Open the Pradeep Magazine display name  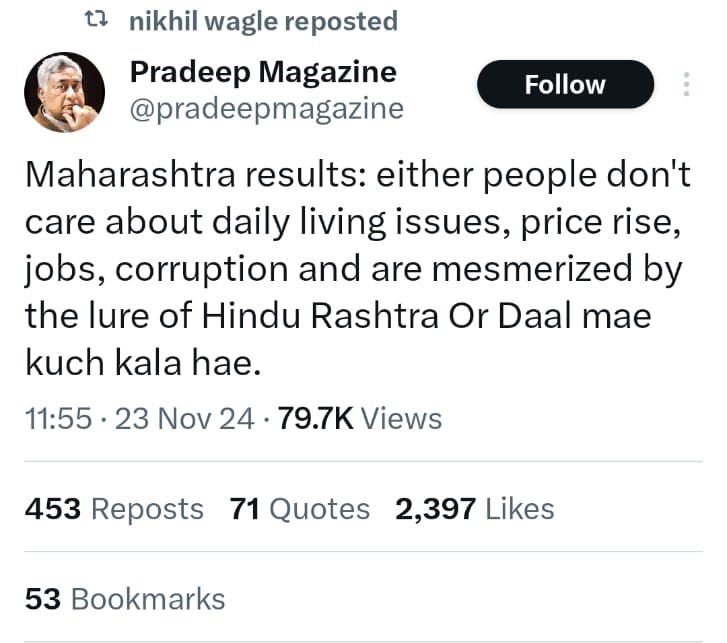263,72
